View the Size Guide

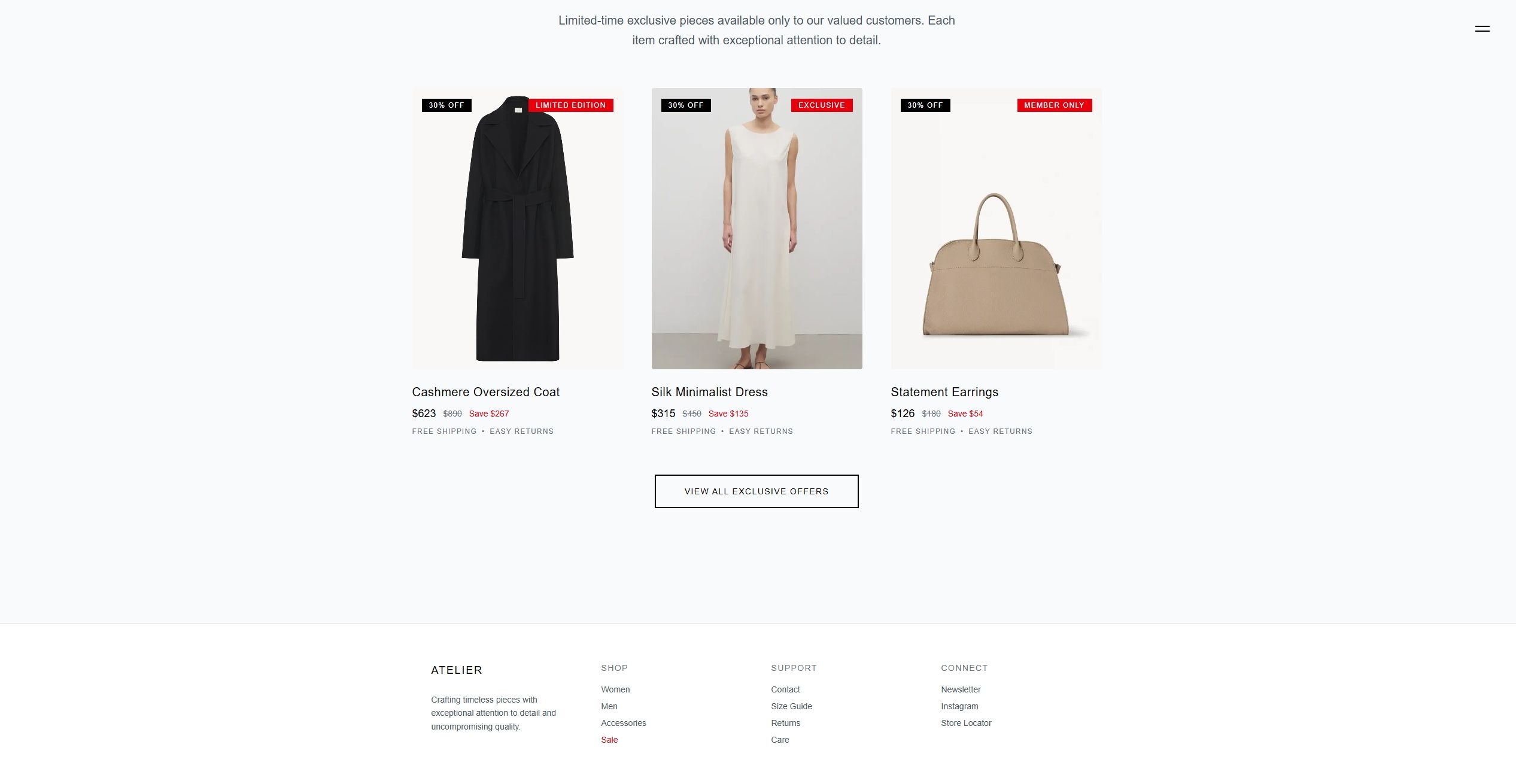point(791,706)
